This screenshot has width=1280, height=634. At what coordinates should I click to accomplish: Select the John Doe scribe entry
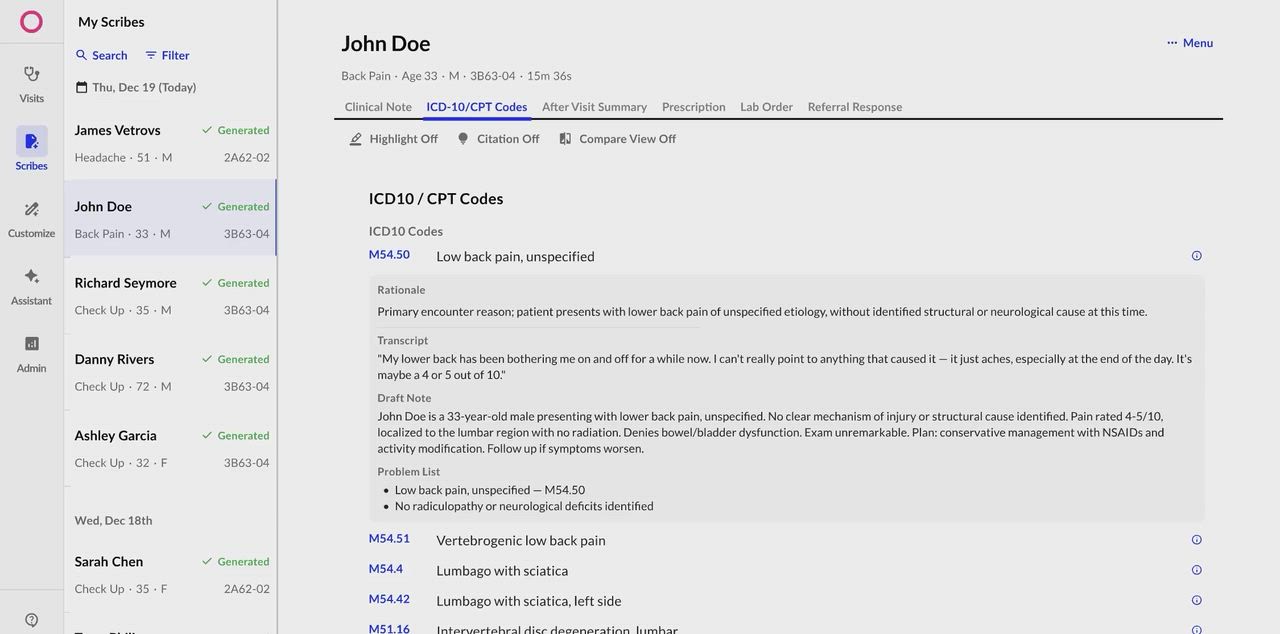pyautogui.click(x=171, y=218)
